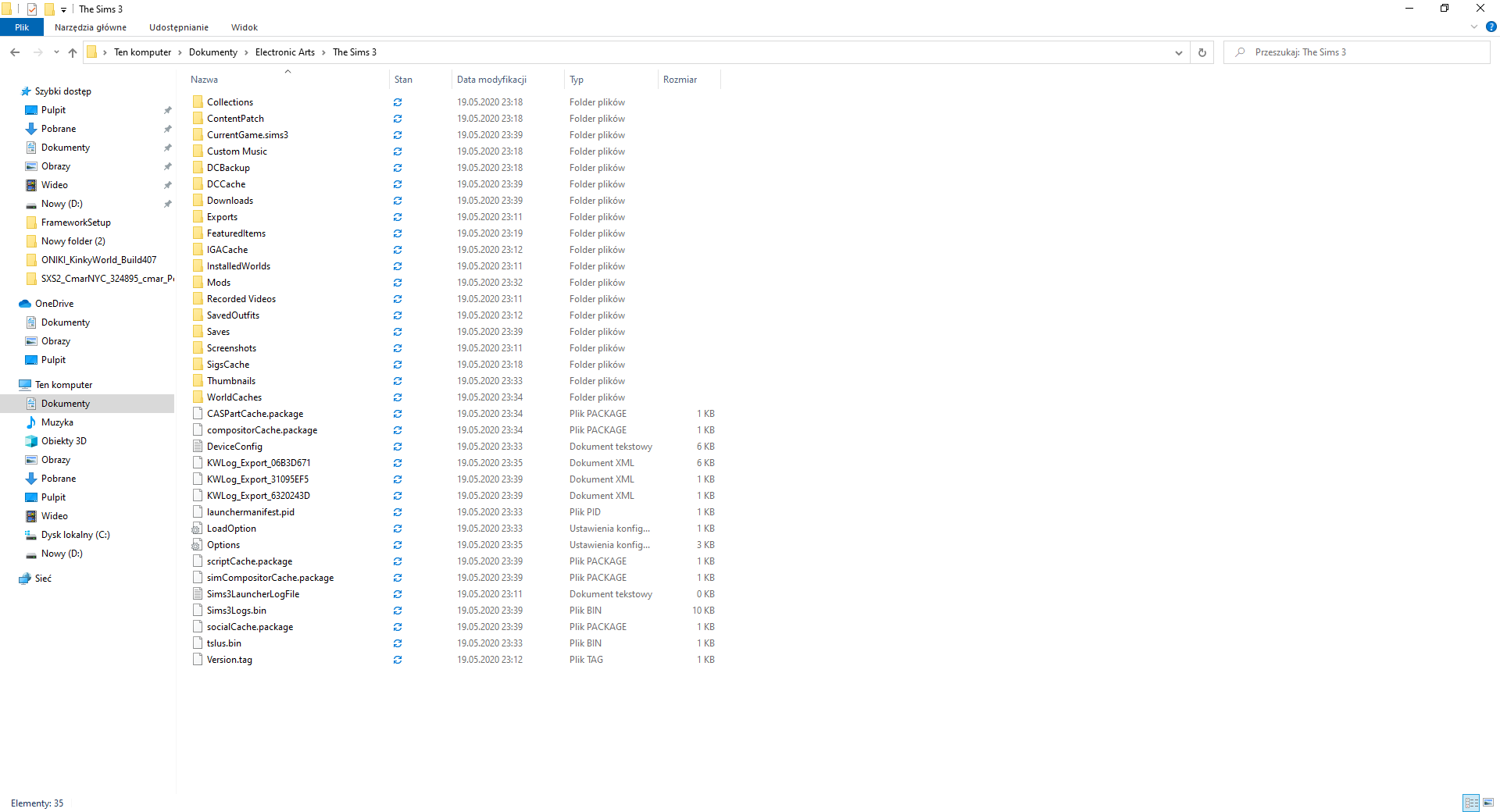Select the LoadOption config file icon
The height and width of the screenshot is (812, 1500).
pos(198,529)
